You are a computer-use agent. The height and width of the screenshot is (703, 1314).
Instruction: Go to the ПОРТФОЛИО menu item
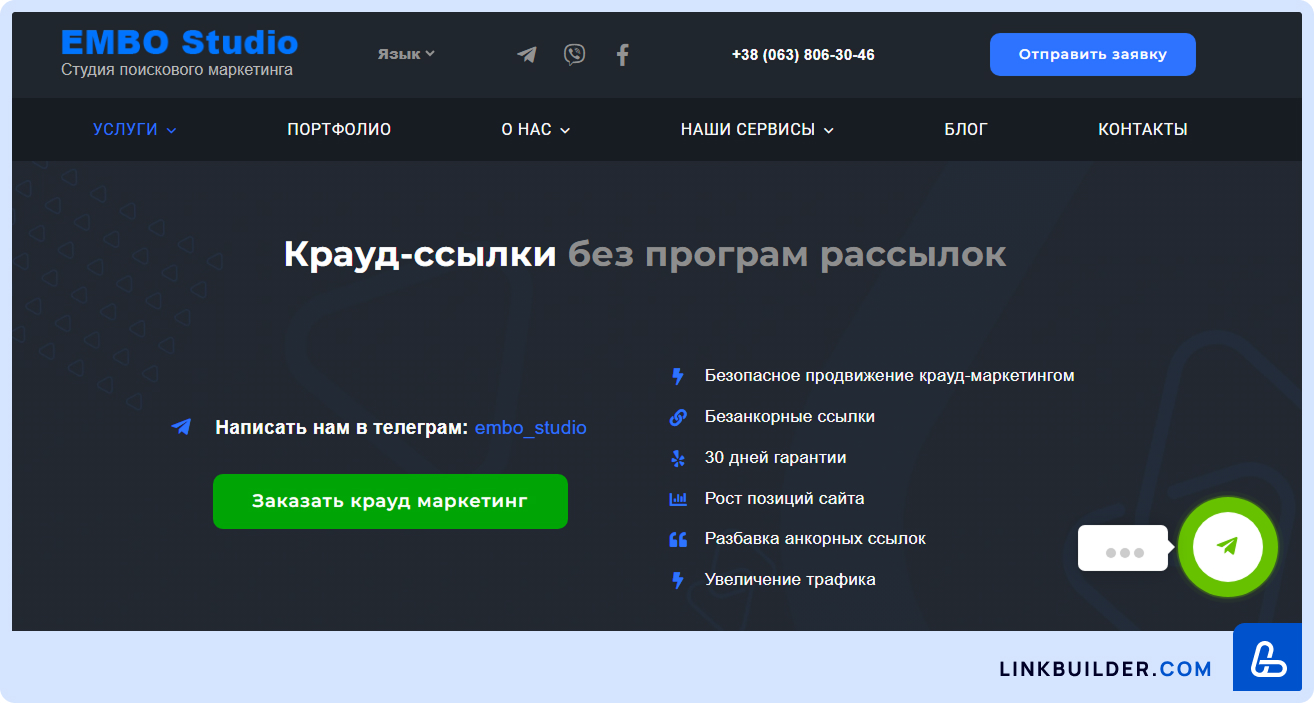tap(339, 130)
